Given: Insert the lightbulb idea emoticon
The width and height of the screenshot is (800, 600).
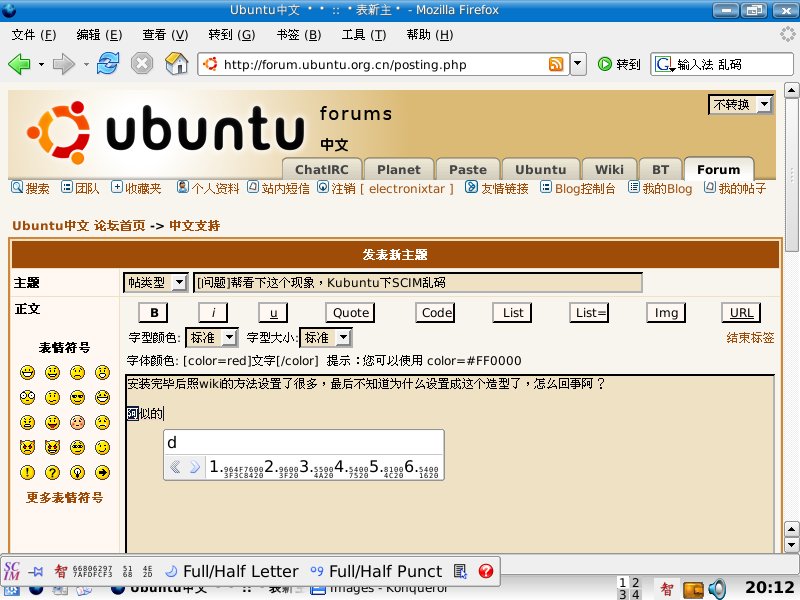Looking at the screenshot, I should (78, 472).
